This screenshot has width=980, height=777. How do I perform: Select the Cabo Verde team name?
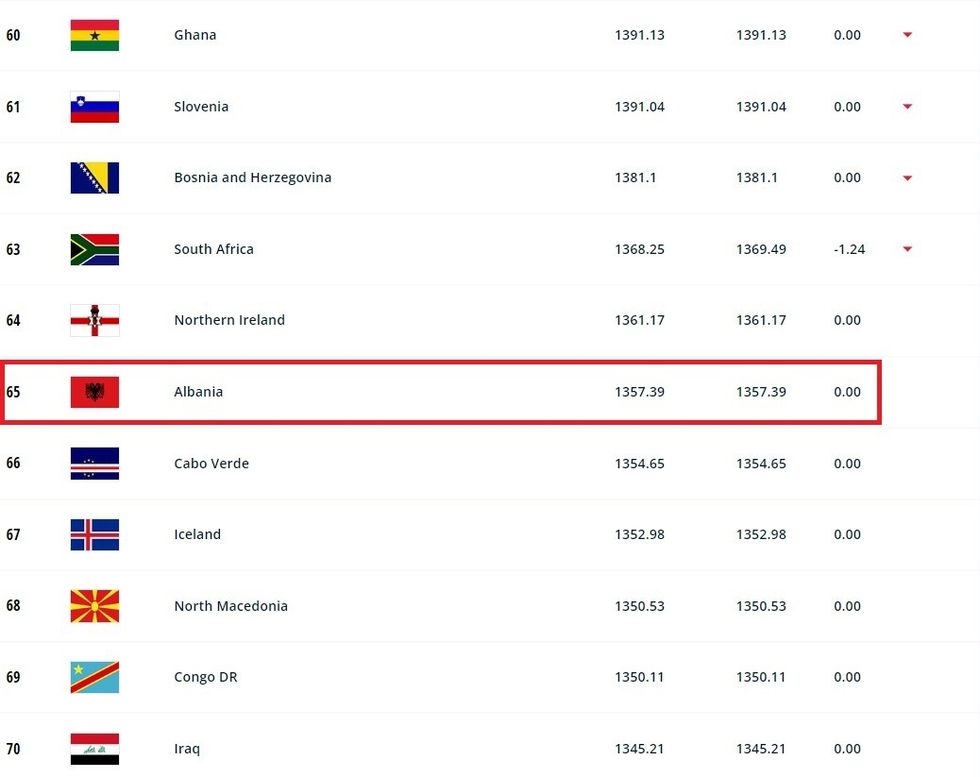click(x=211, y=463)
